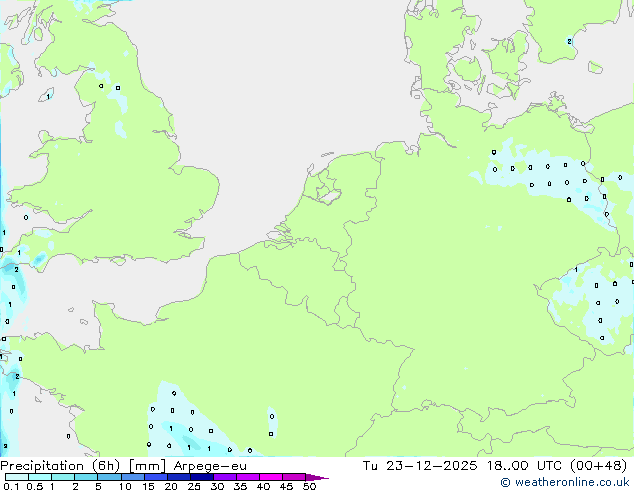Select the 10–15 mm legend color swatch
This screenshot has height=490, width=634.
[133, 477]
